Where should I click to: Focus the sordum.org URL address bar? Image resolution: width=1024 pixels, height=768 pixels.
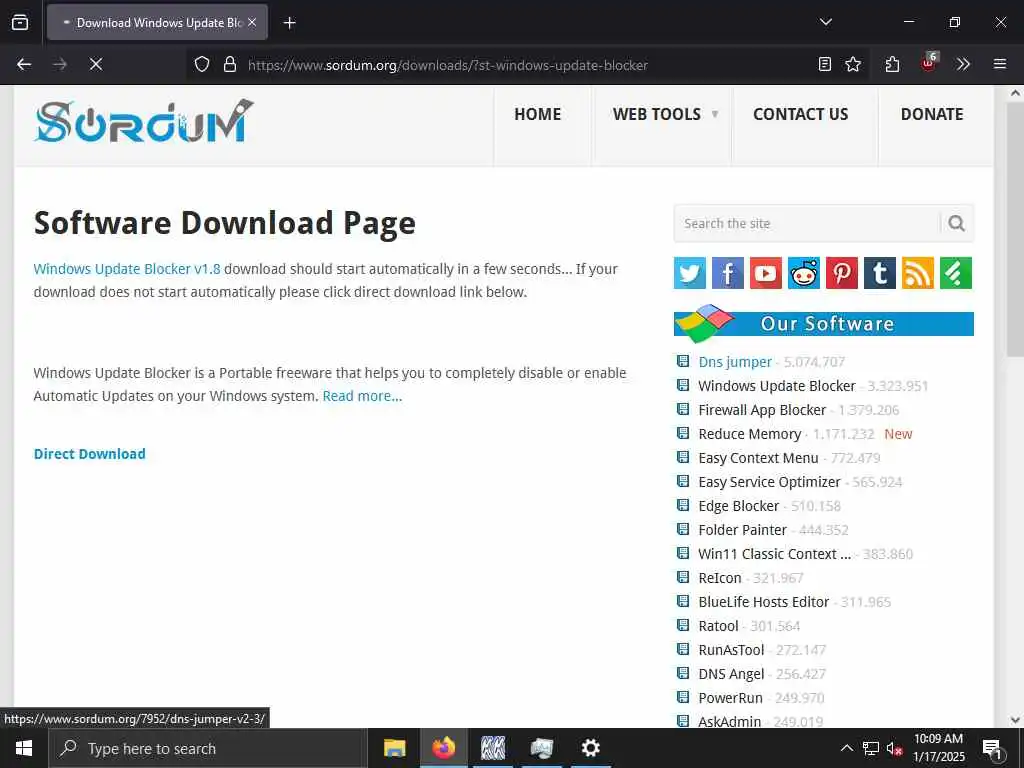(447, 65)
